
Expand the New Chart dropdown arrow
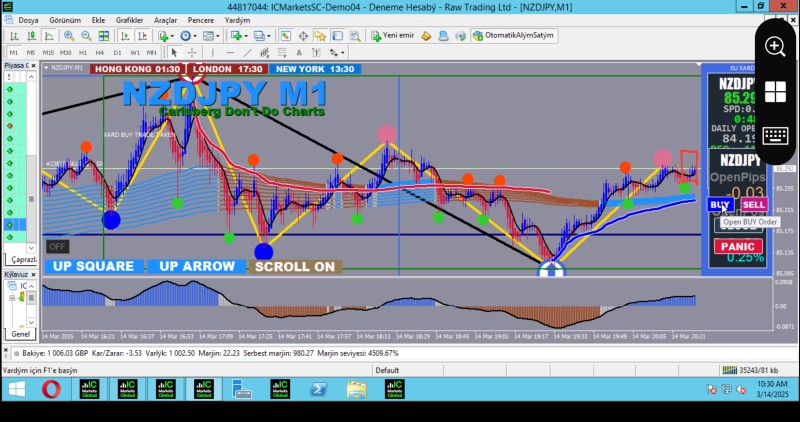click(245, 36)
